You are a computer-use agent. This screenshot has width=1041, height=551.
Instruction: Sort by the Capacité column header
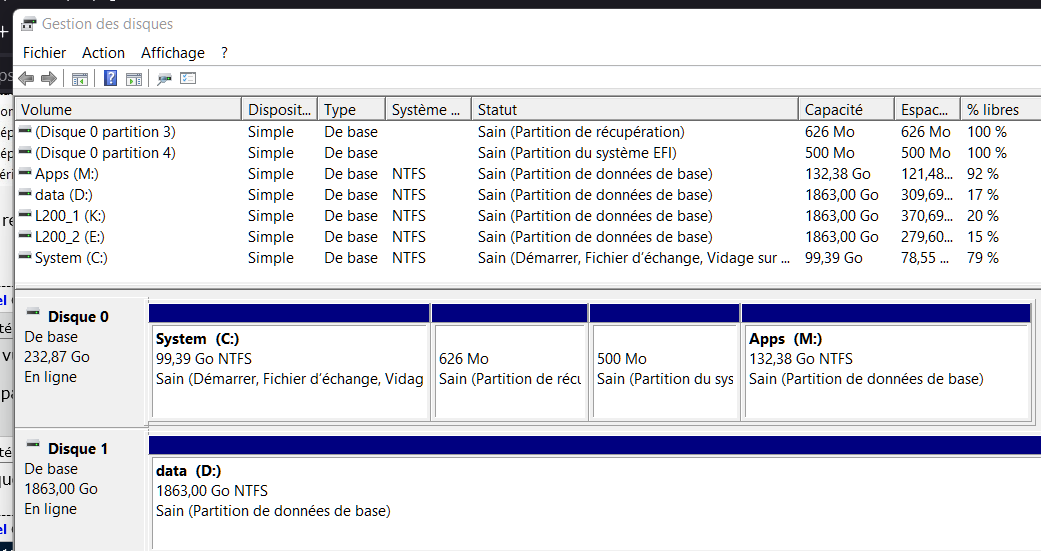point(833,110)
